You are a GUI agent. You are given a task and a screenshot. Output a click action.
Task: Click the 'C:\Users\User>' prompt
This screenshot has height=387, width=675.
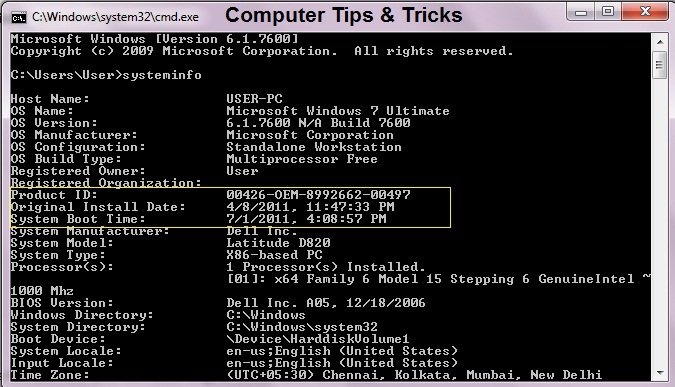(66, 75)
